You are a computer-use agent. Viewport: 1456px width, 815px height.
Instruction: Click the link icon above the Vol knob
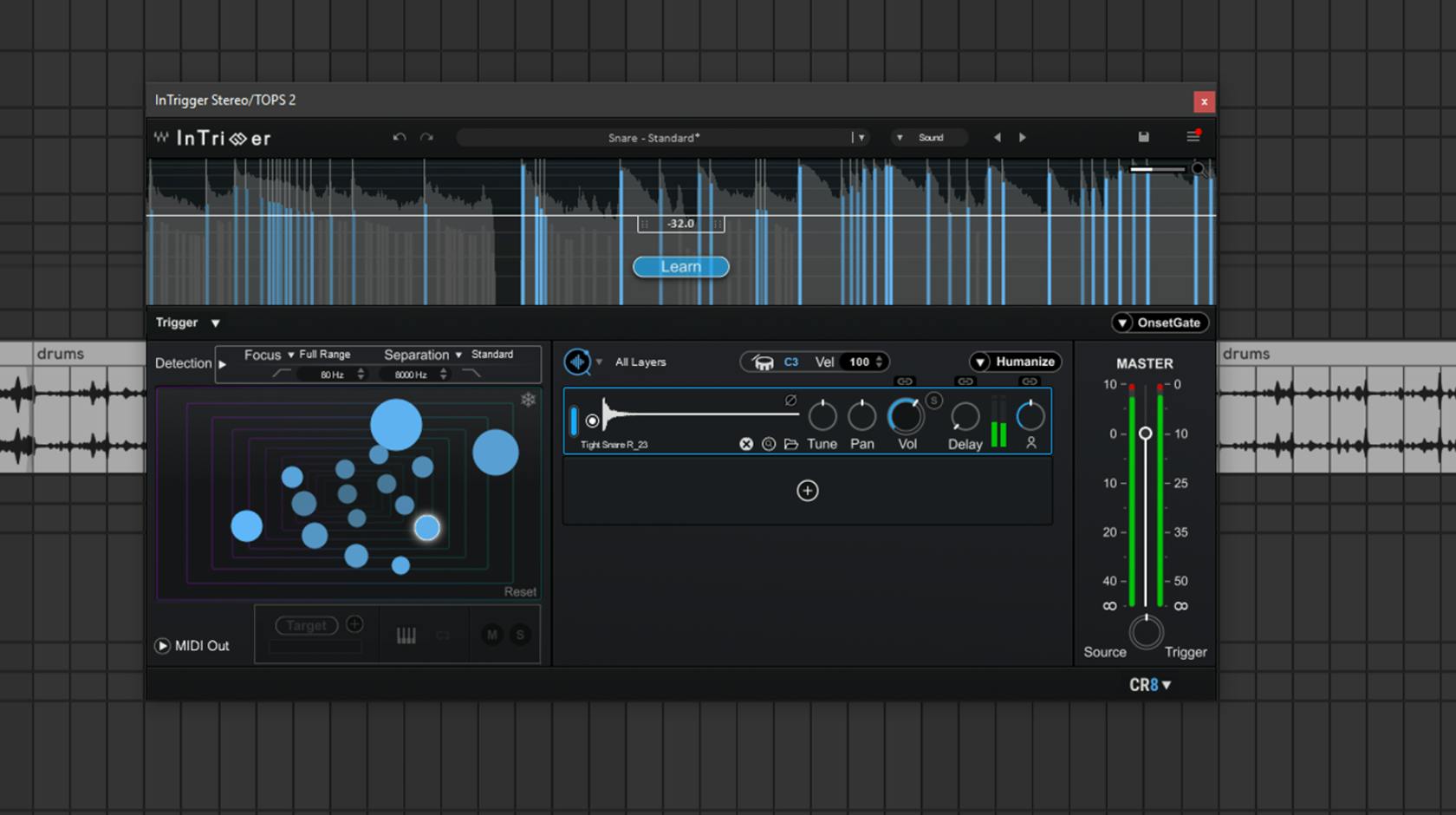(x=905, y=381)
